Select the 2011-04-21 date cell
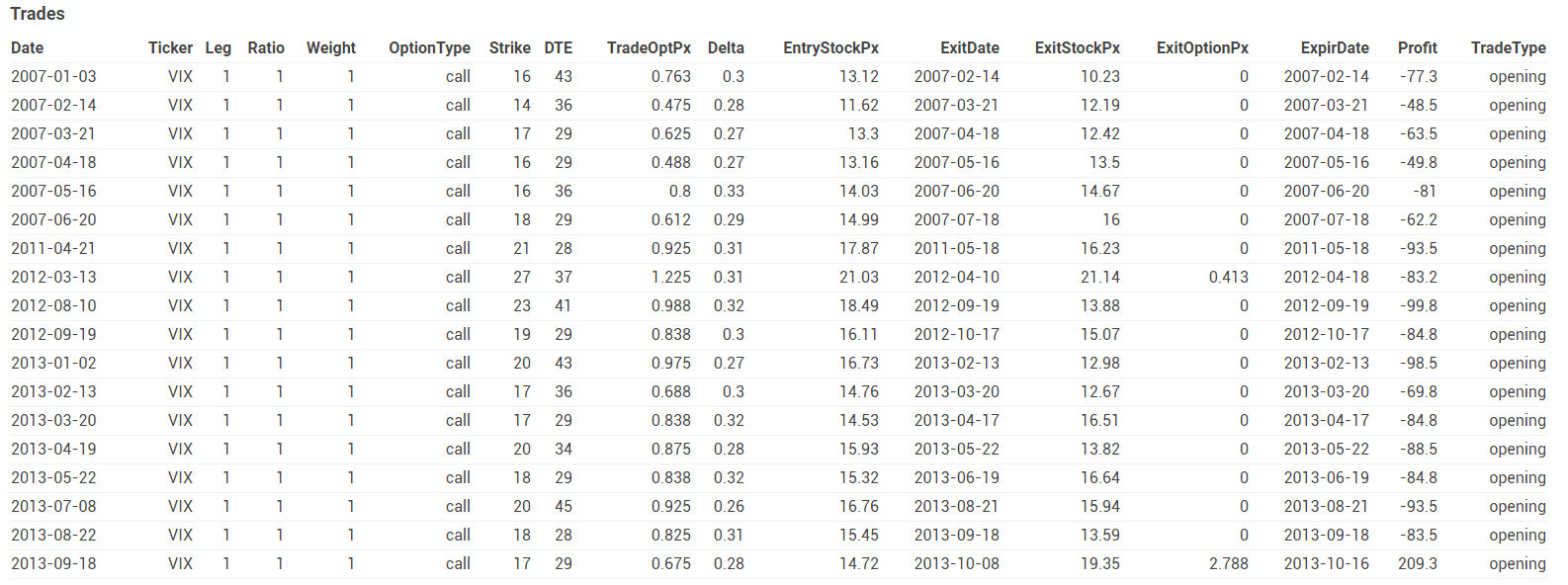 53,248
